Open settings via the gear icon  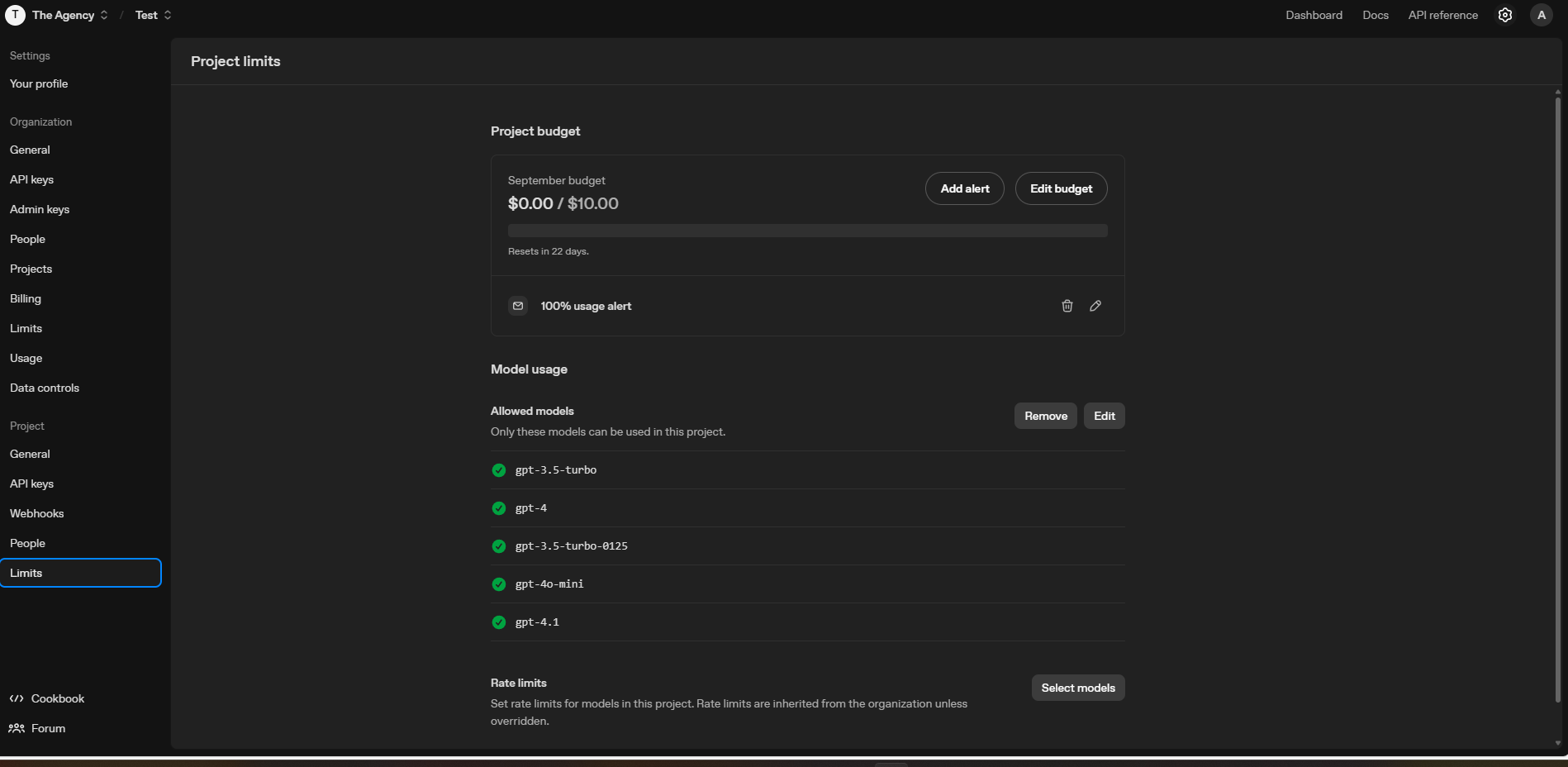coord(1505,15)
